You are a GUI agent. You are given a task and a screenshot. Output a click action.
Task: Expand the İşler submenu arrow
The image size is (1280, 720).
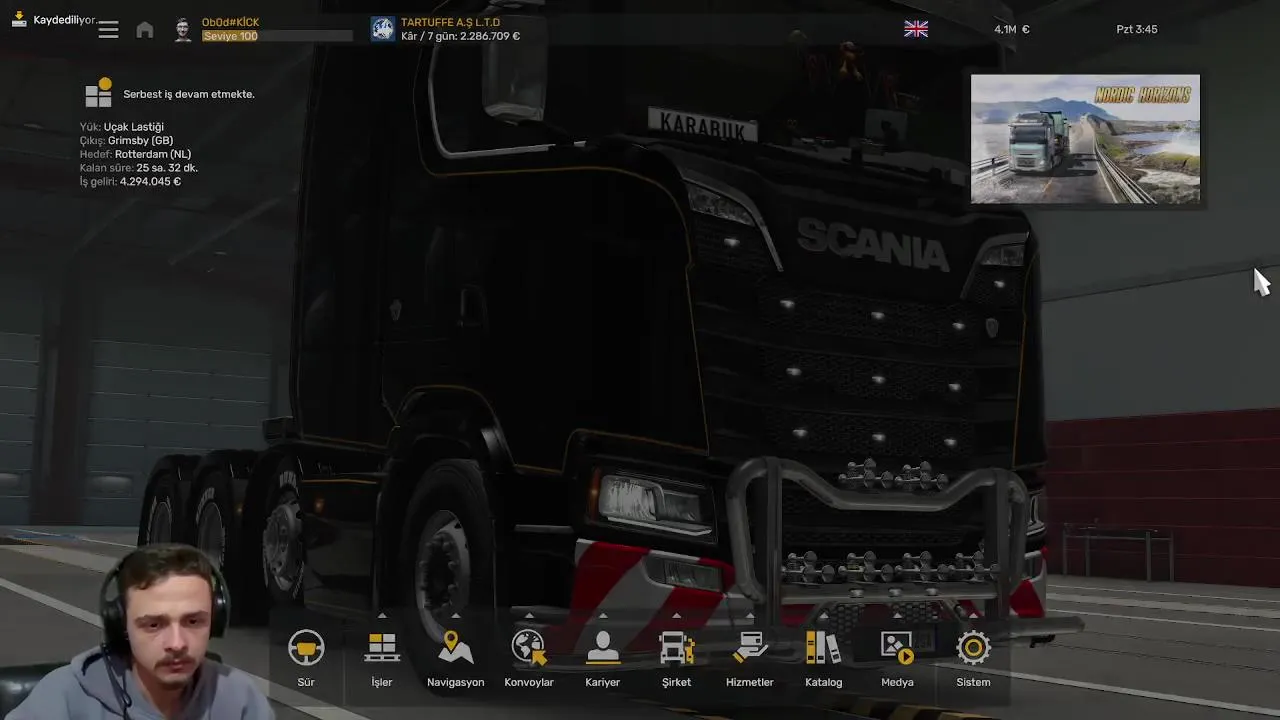pos(382,616)
